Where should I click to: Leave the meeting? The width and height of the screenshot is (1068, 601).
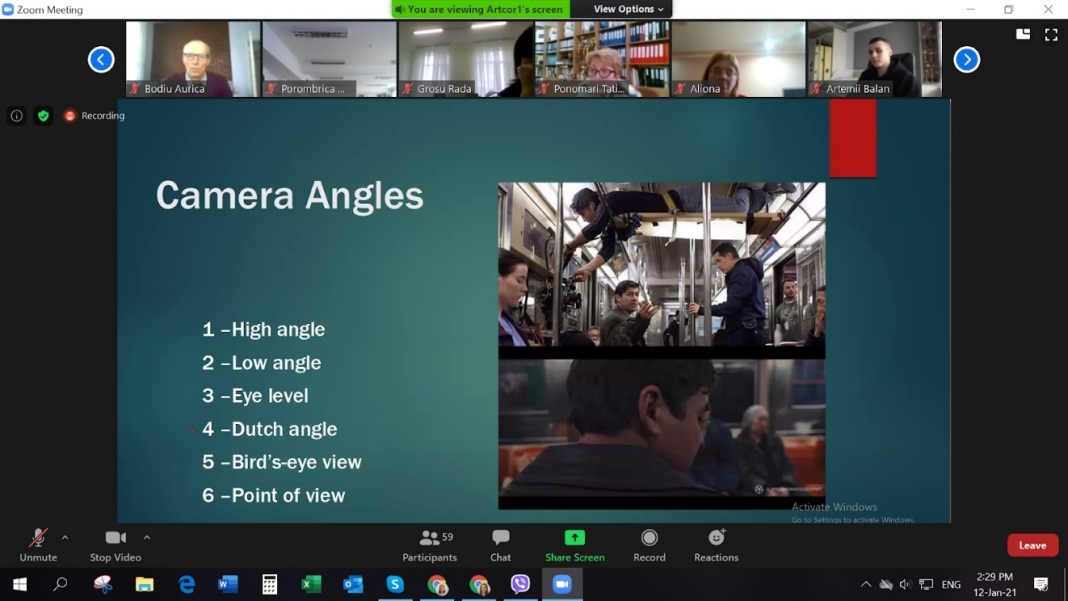[1033, 545]
